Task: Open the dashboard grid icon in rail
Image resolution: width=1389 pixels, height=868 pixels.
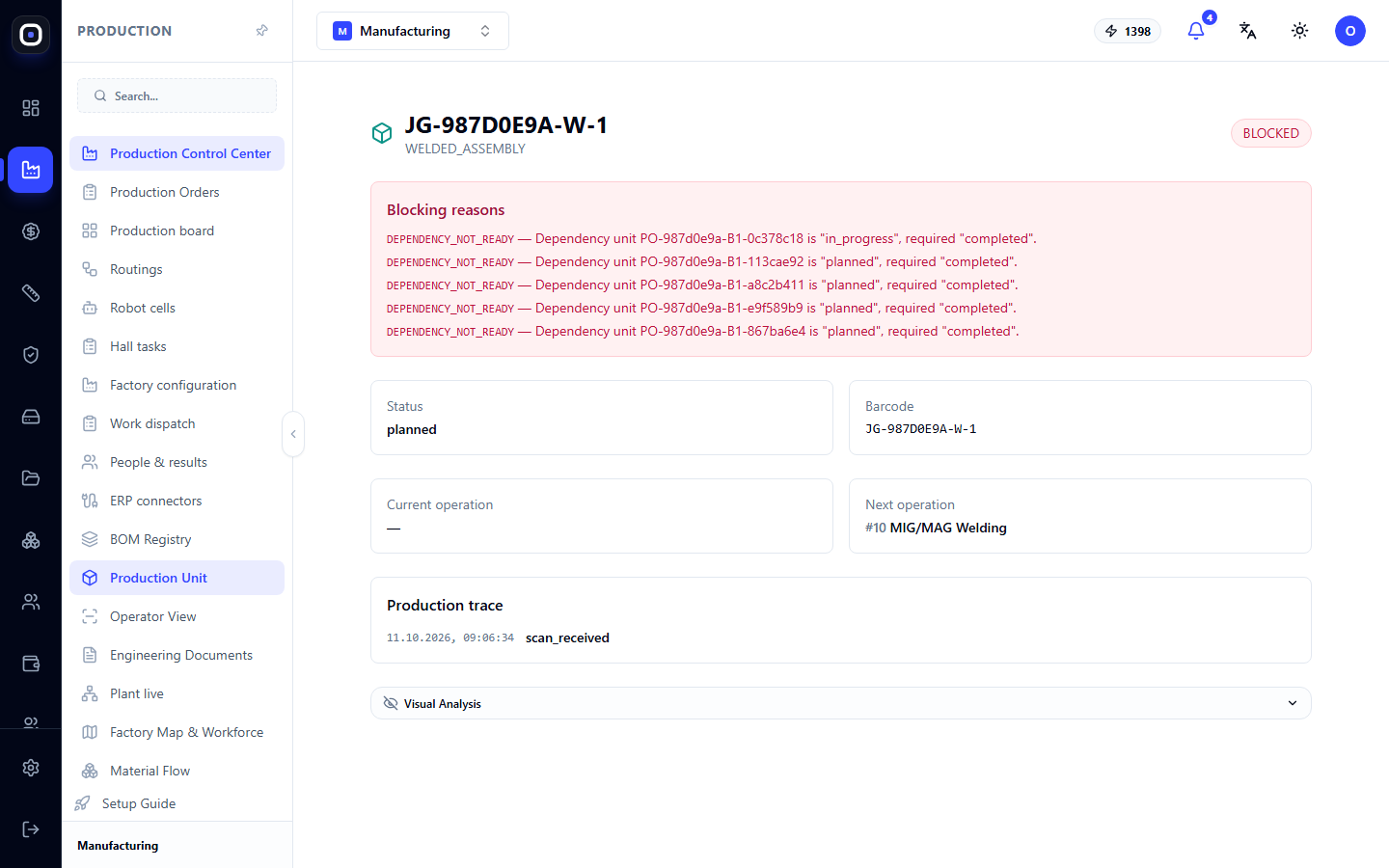Action: point(31,108)
